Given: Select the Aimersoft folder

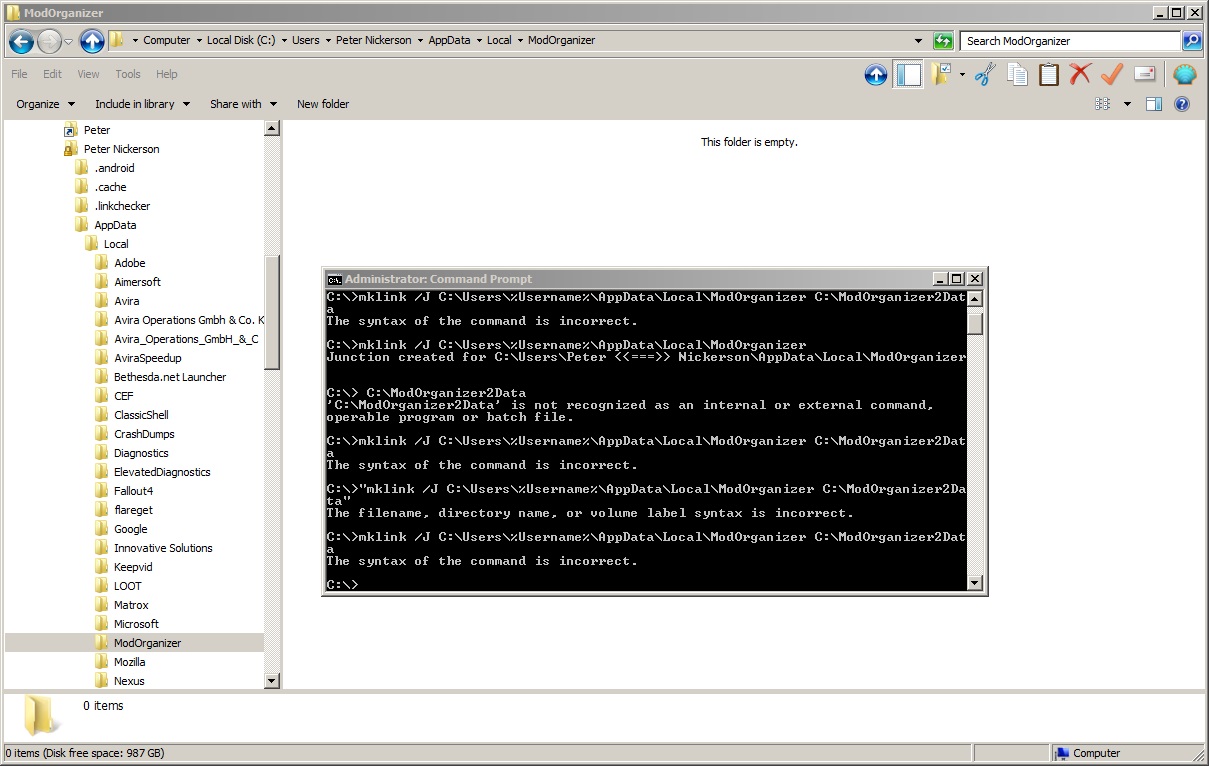Looking at the screenshot, I should (x=137, y=282).
